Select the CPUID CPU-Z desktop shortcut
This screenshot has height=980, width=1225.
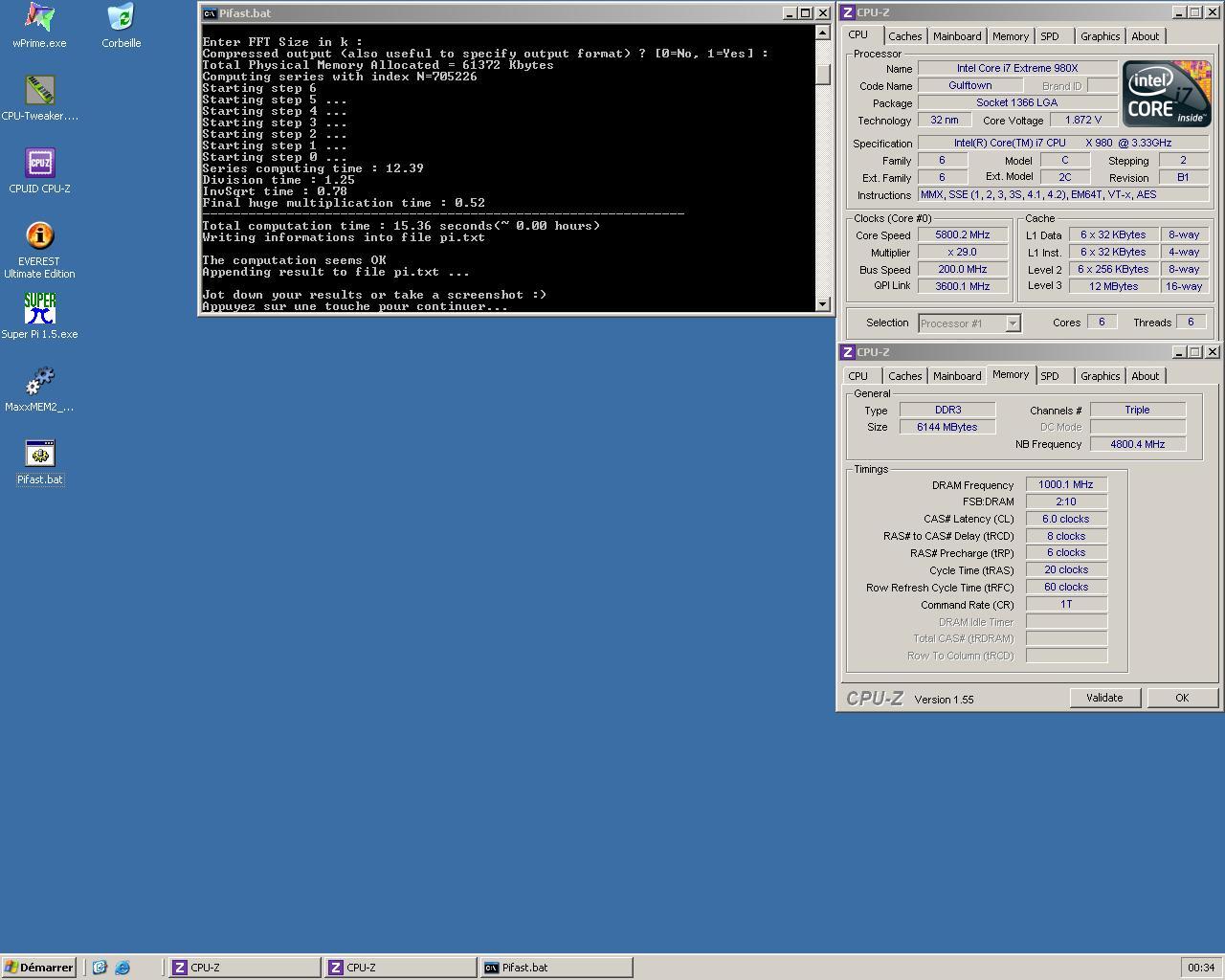coord(39,171)
